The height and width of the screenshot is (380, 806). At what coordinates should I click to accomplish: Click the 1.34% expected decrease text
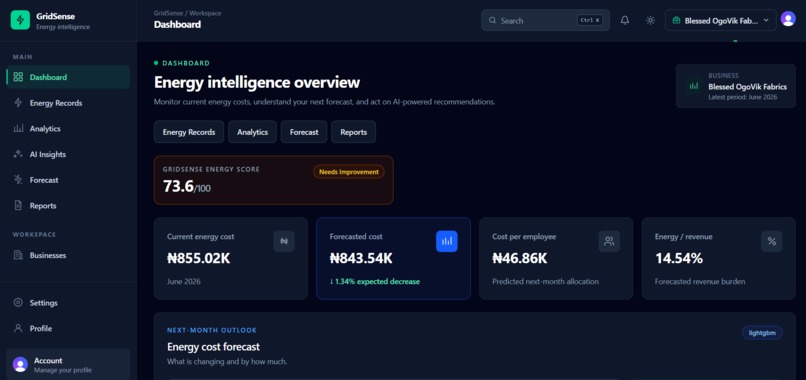pos(375,281)
